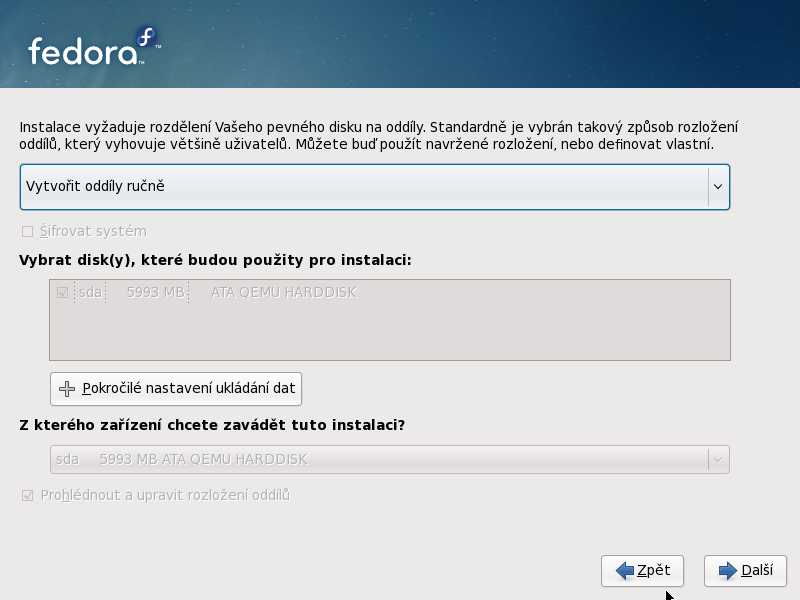This screenshot has width=800, height=600.
Task: Click the right arrow icon on Další
Action: pyautogui.click(x=728, y=571)
